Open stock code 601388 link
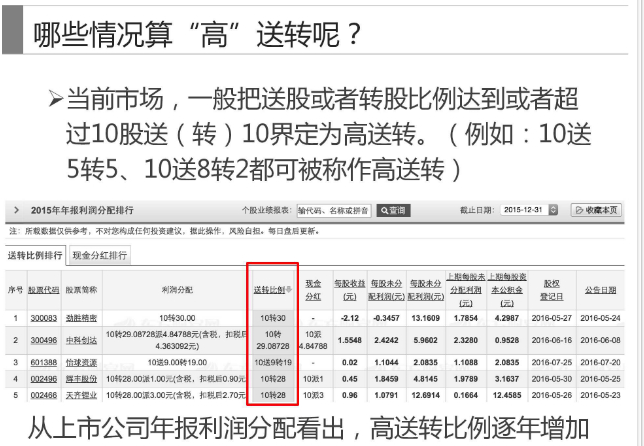 click(44, 363)
